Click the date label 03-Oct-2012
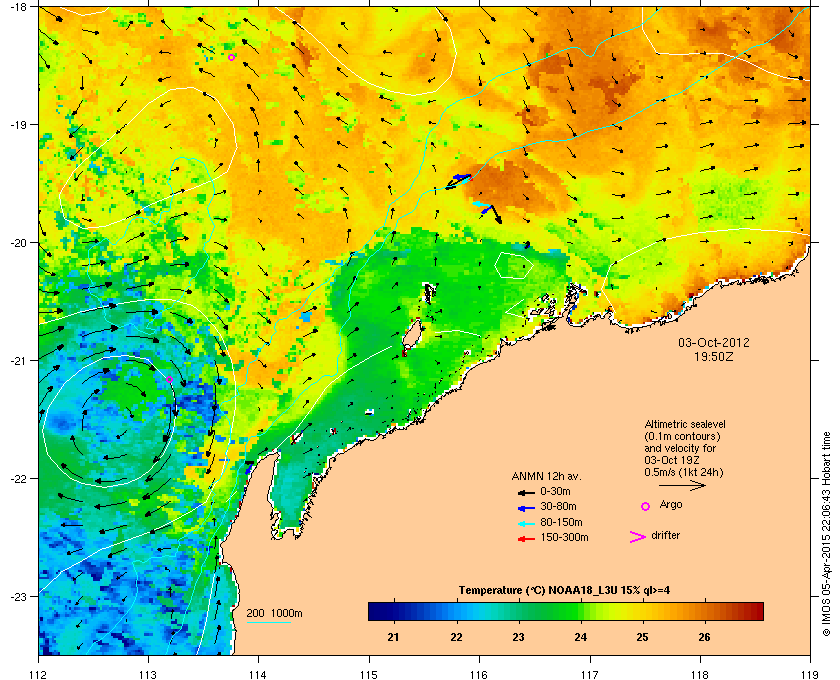840x680 pixels. [x=714, y=342]
